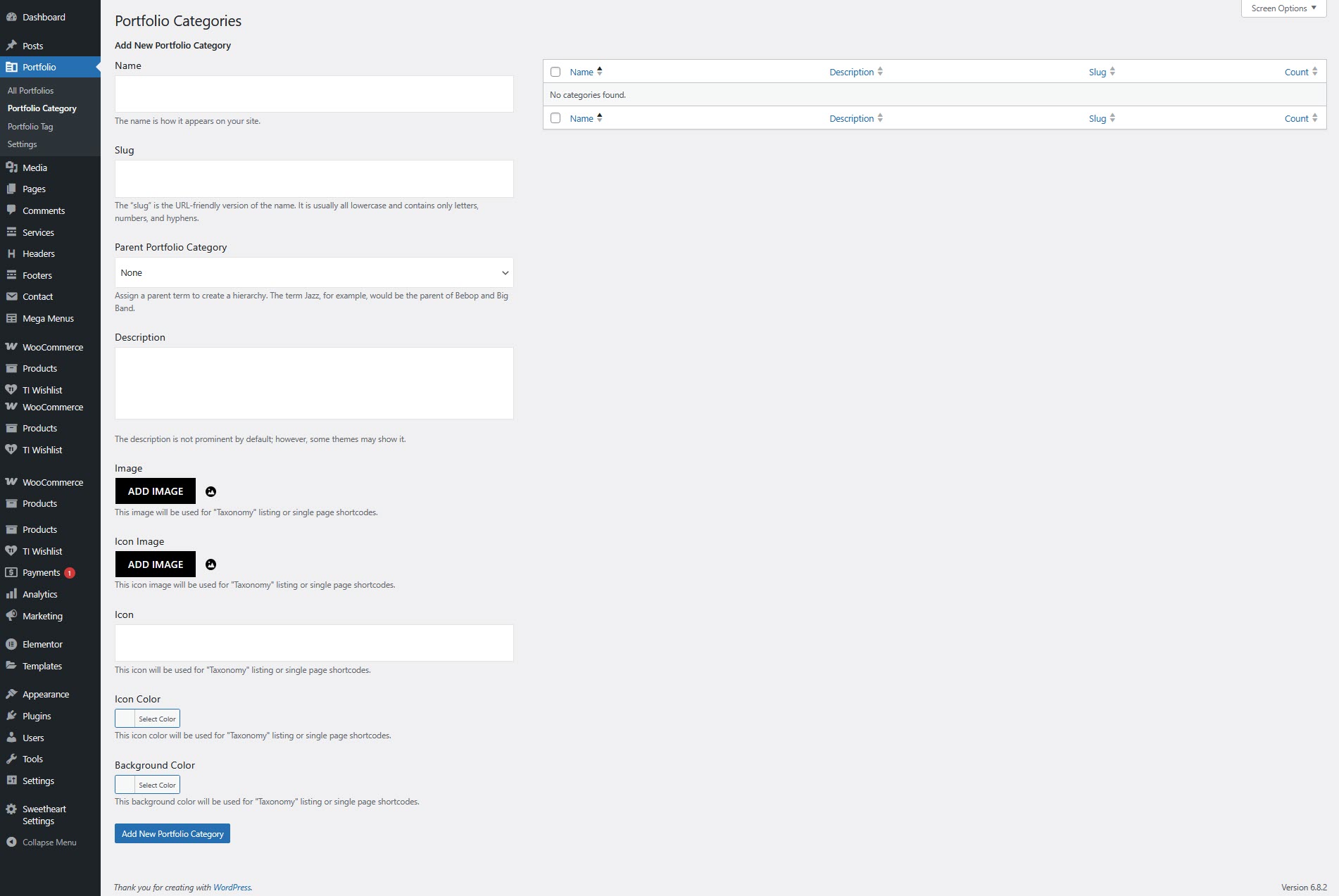Viewport: 1339px width, 896px height.
Task: Click the Pages icon in the sidebar
Action: [11, 189]
